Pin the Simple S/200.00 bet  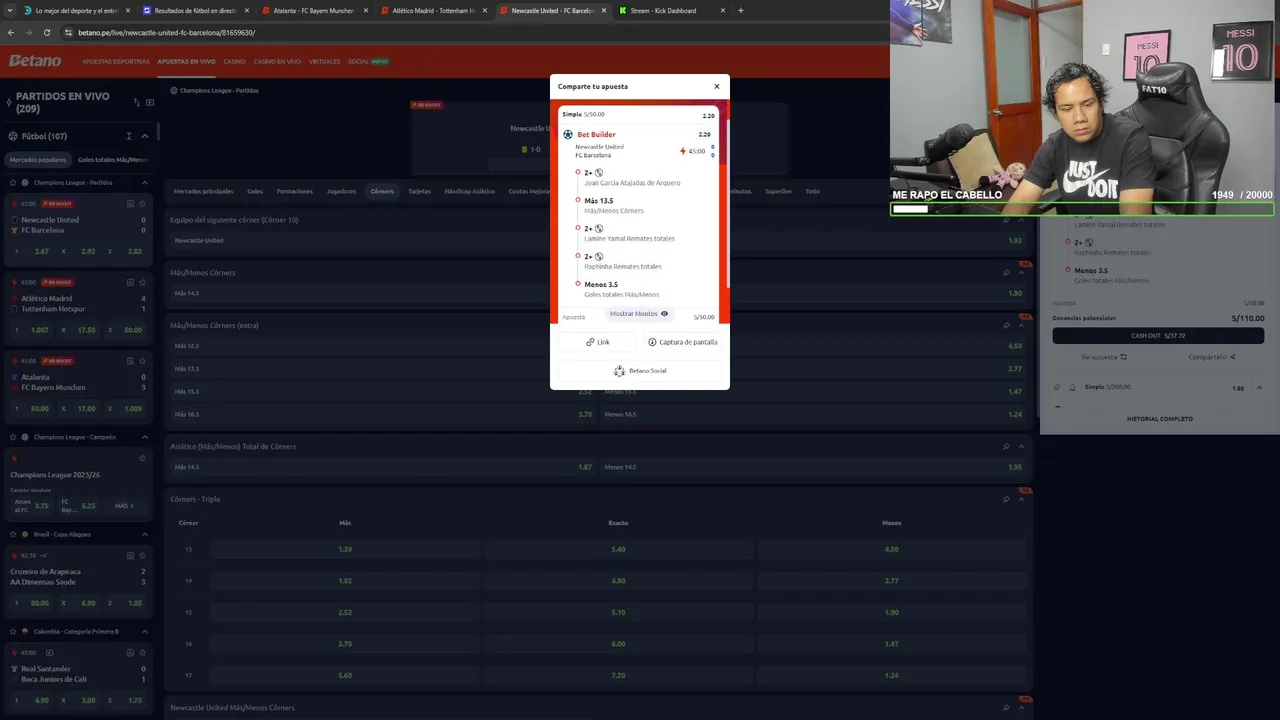[x=1057, y=387]
